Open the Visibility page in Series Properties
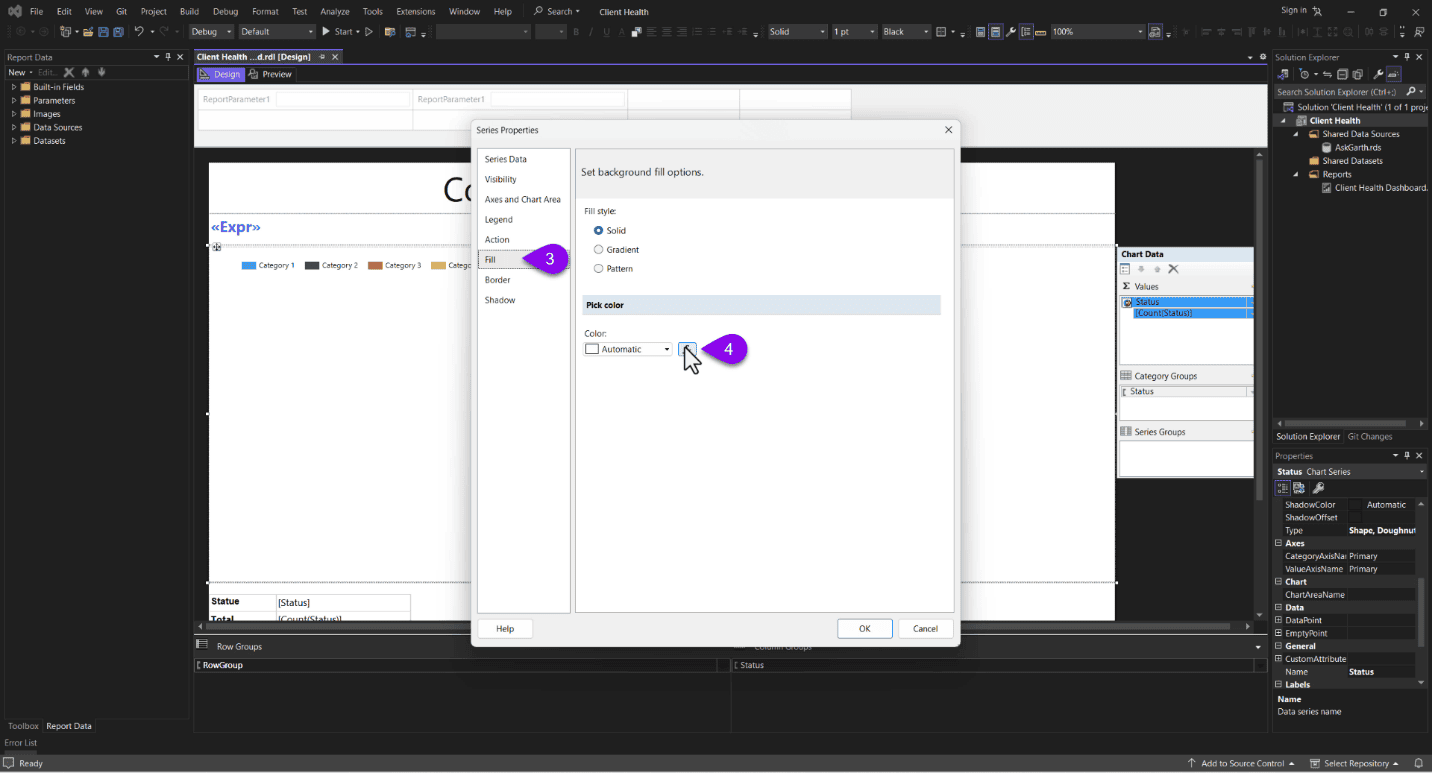This screenshot has width=1432, height=773. [x=501, y=179]
